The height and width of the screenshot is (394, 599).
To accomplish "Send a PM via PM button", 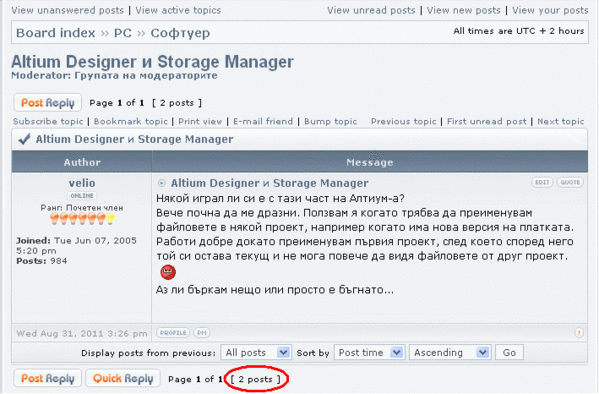I will [x=202, y=333].
